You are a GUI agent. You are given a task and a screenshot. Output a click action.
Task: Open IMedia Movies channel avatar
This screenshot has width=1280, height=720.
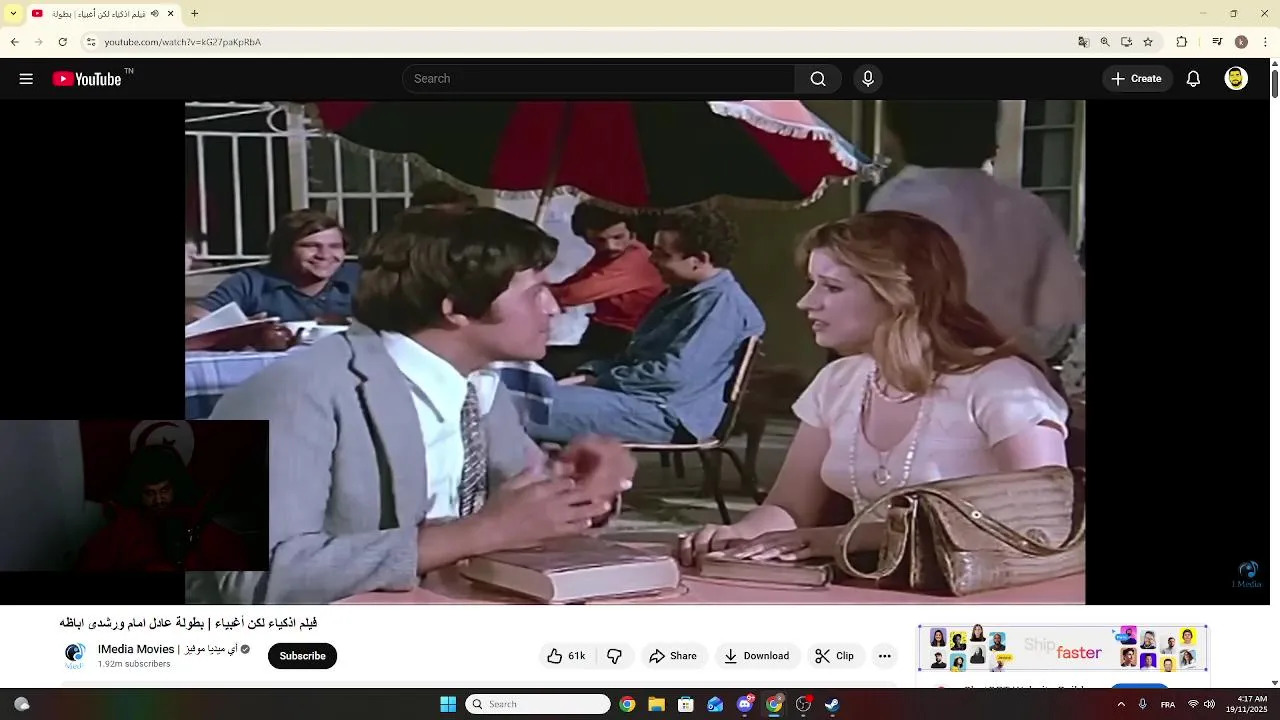point(75,656)
